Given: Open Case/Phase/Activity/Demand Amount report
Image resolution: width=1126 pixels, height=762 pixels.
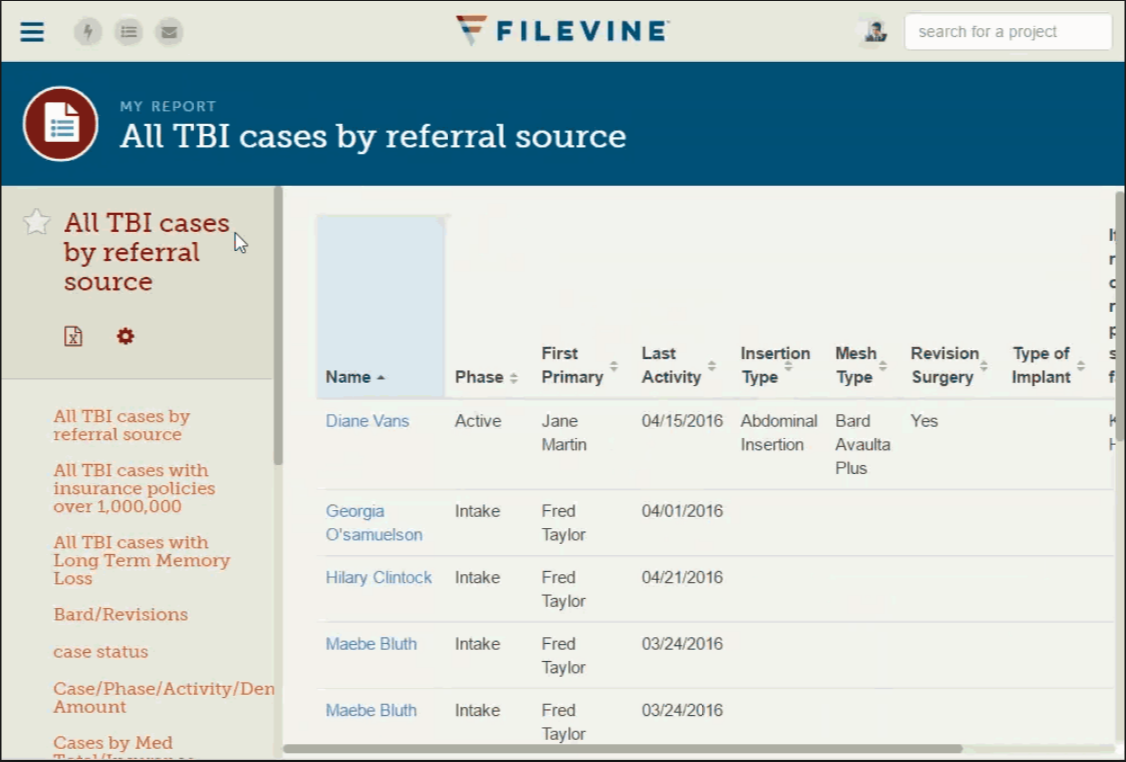Looking at the screenshot, I should coord(163,697).
